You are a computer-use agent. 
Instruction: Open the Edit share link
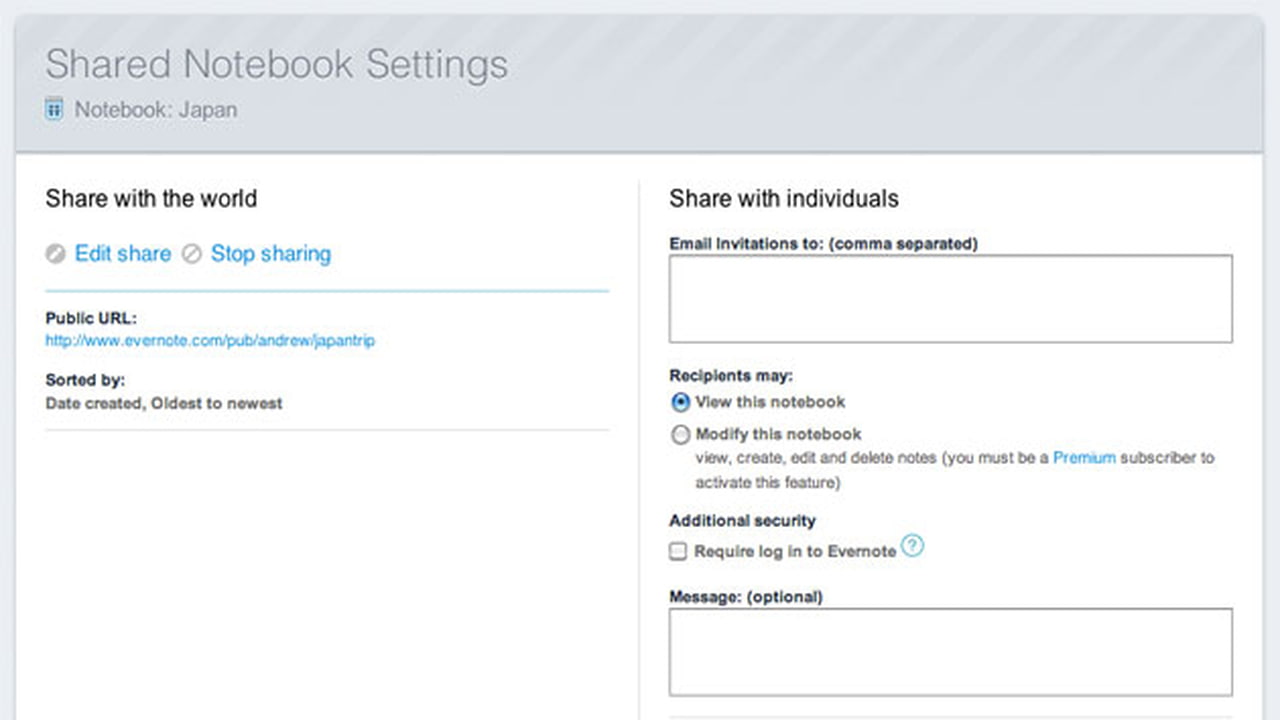point(123,254)
